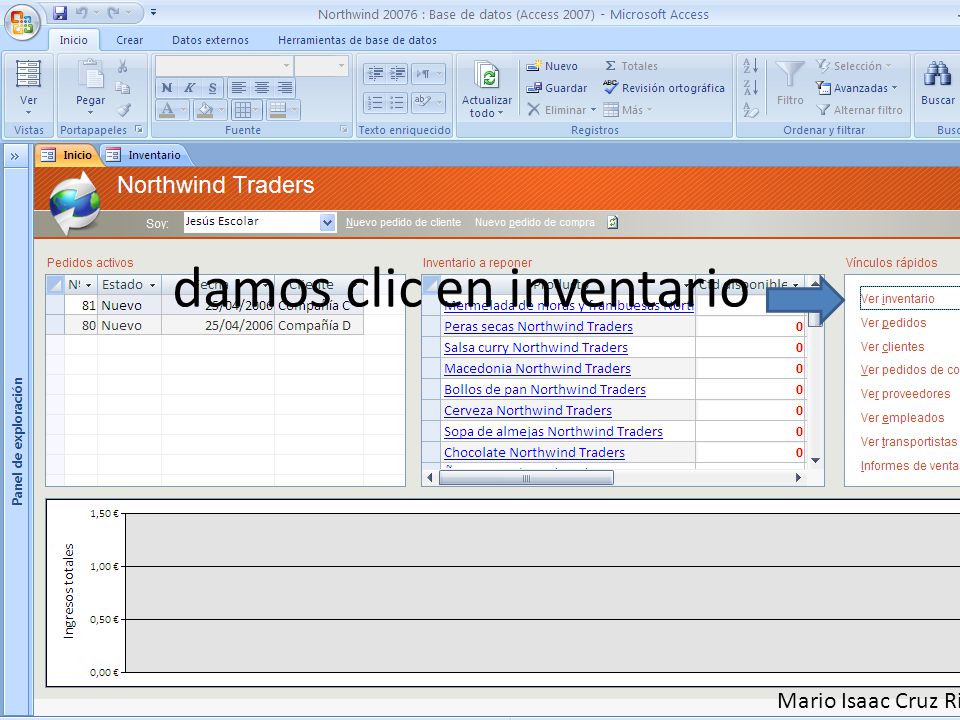Expand the Panel de exploración chevron

coord(15,156)
